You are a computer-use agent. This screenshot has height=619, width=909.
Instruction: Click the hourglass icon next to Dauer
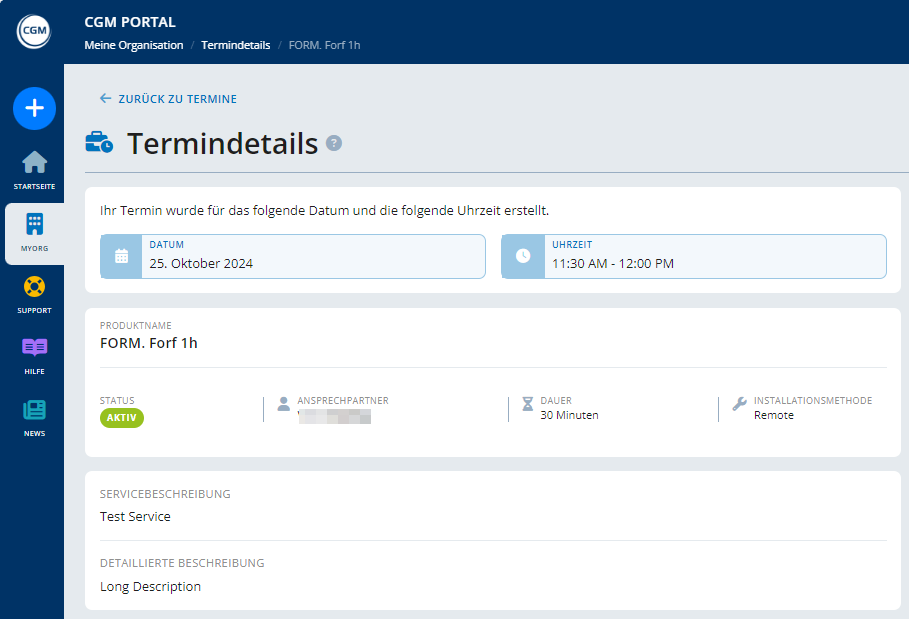tap(527, 403)
